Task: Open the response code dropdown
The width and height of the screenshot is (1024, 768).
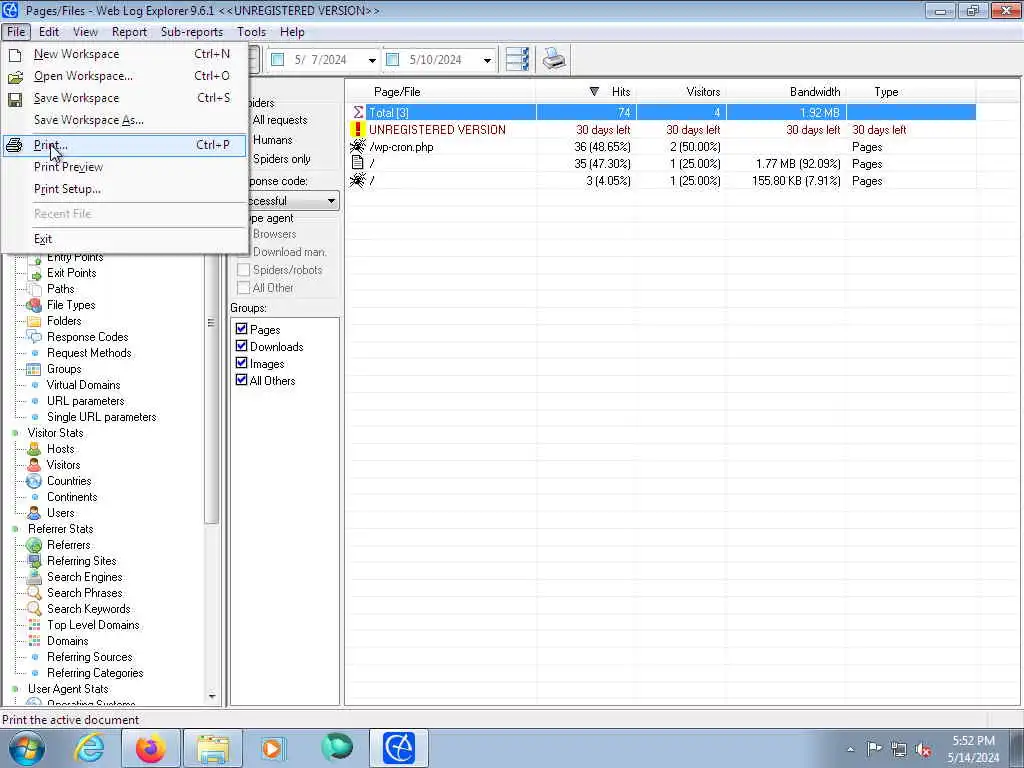Action: point(331,200)
